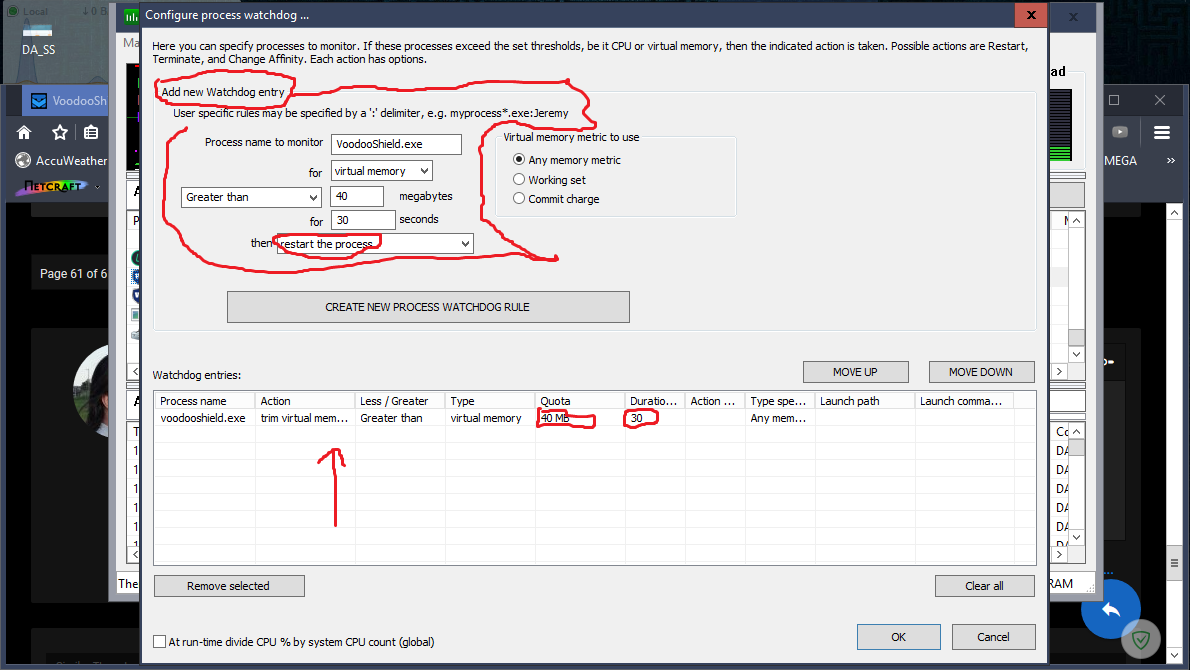Open the Greater than comparison dropdown
Image resolution: width=1190 pixels, height=670 pixels.
(251, 197)
